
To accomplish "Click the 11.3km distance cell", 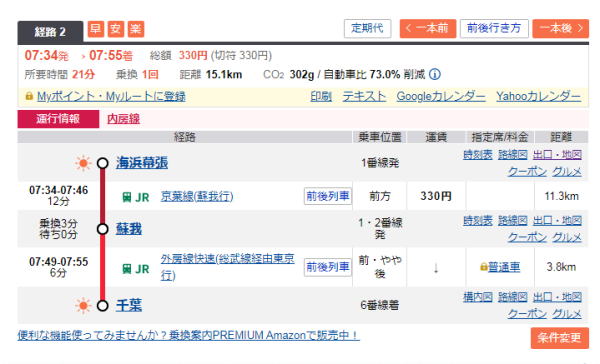I will point(561,196).
